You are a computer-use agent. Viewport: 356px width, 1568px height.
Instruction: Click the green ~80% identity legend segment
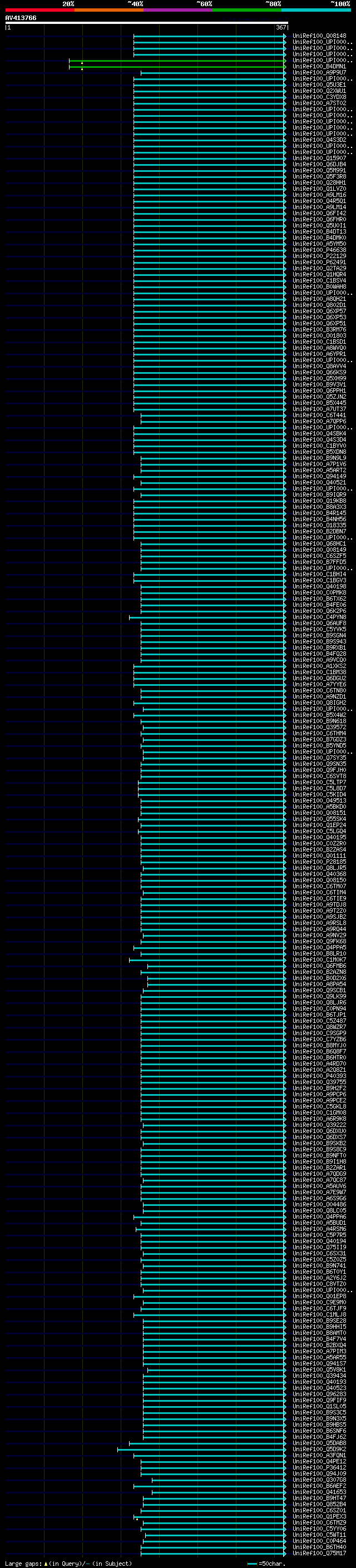pos(247,10)
